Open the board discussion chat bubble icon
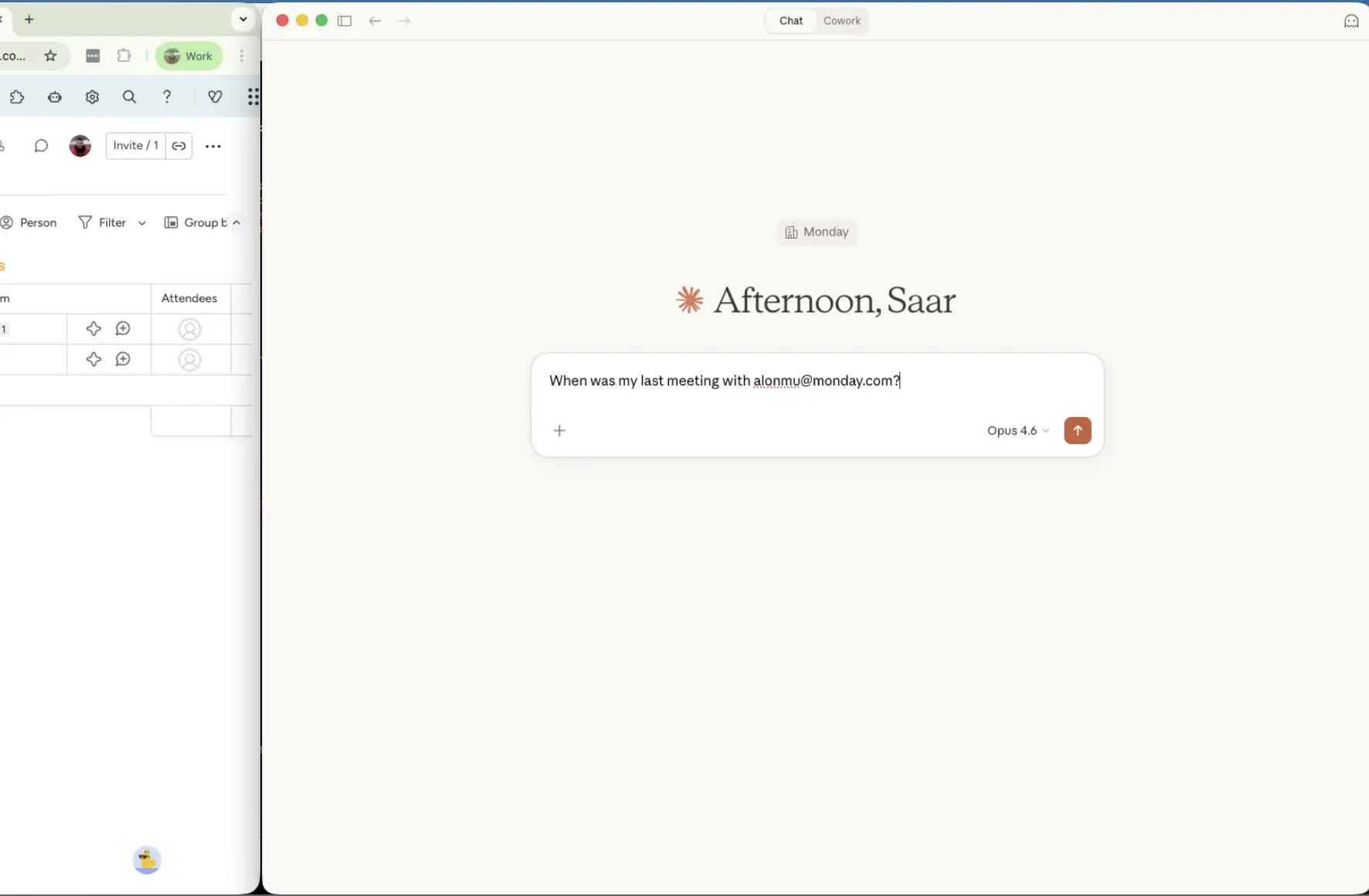 (41, 145)
